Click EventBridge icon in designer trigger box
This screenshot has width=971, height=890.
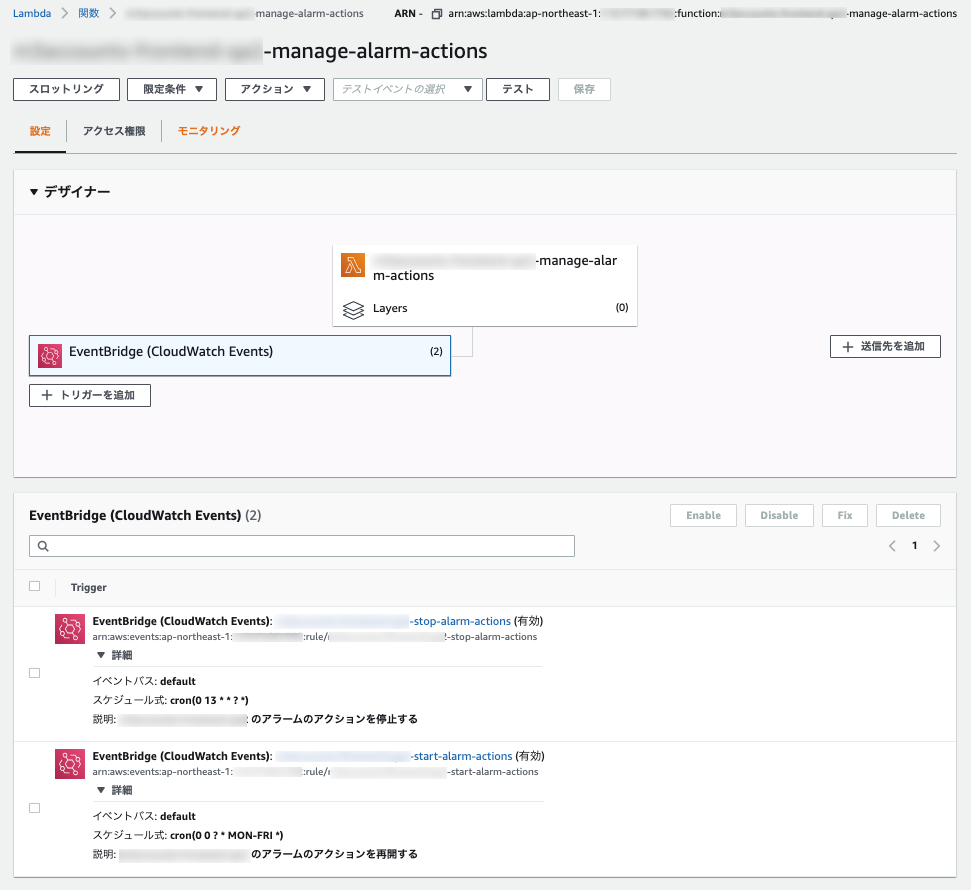[50, 356]
